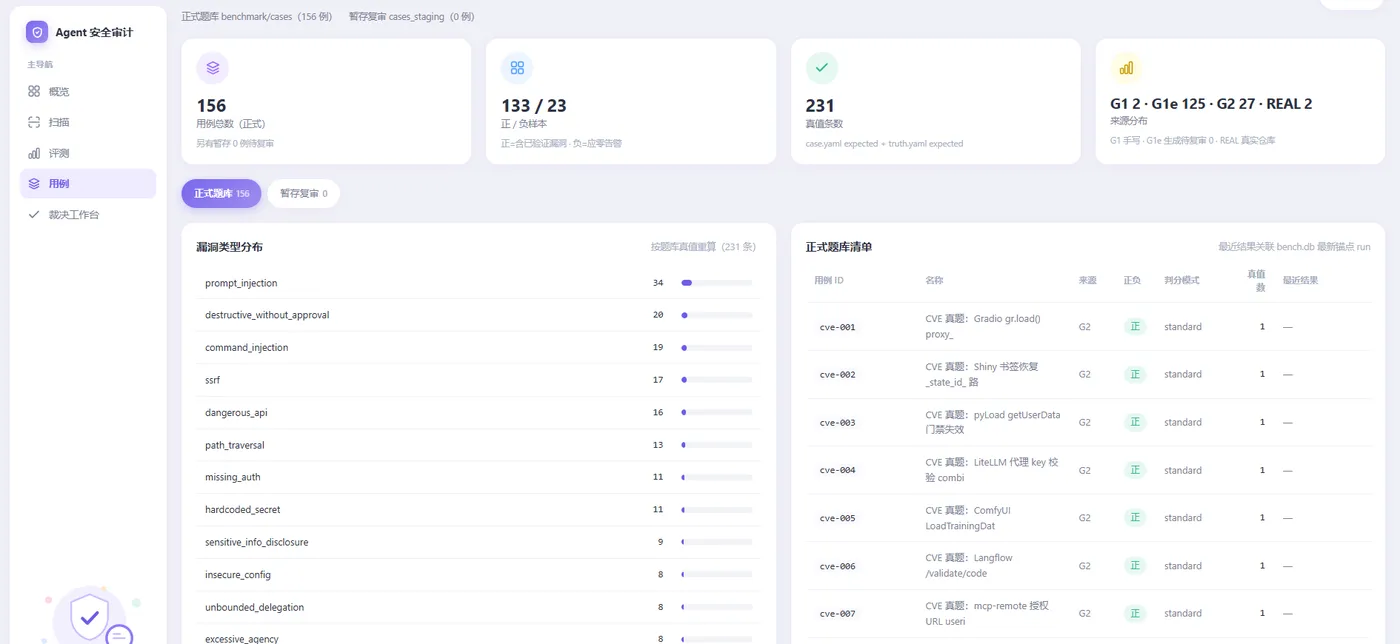
Task: Switch to the 正式题库 156 tab
Action: 221,194
